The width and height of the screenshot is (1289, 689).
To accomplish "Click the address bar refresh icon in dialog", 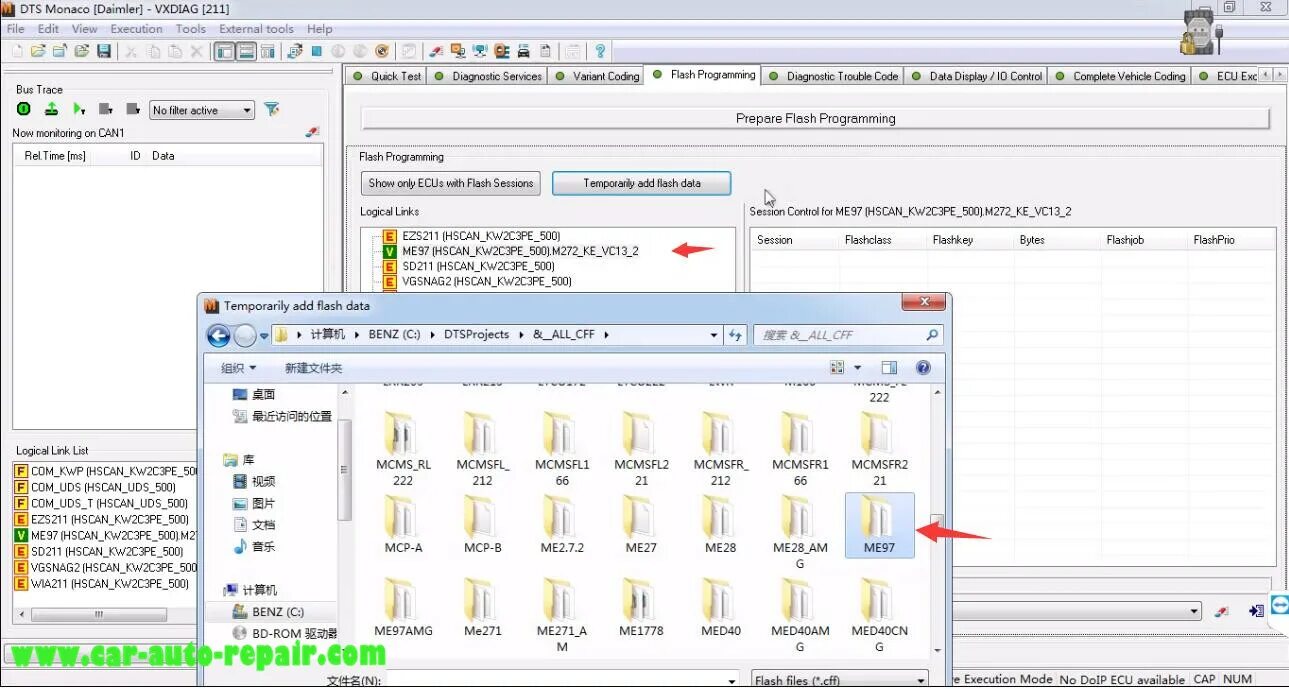I will pyautogui.click(x=736, y=335).
